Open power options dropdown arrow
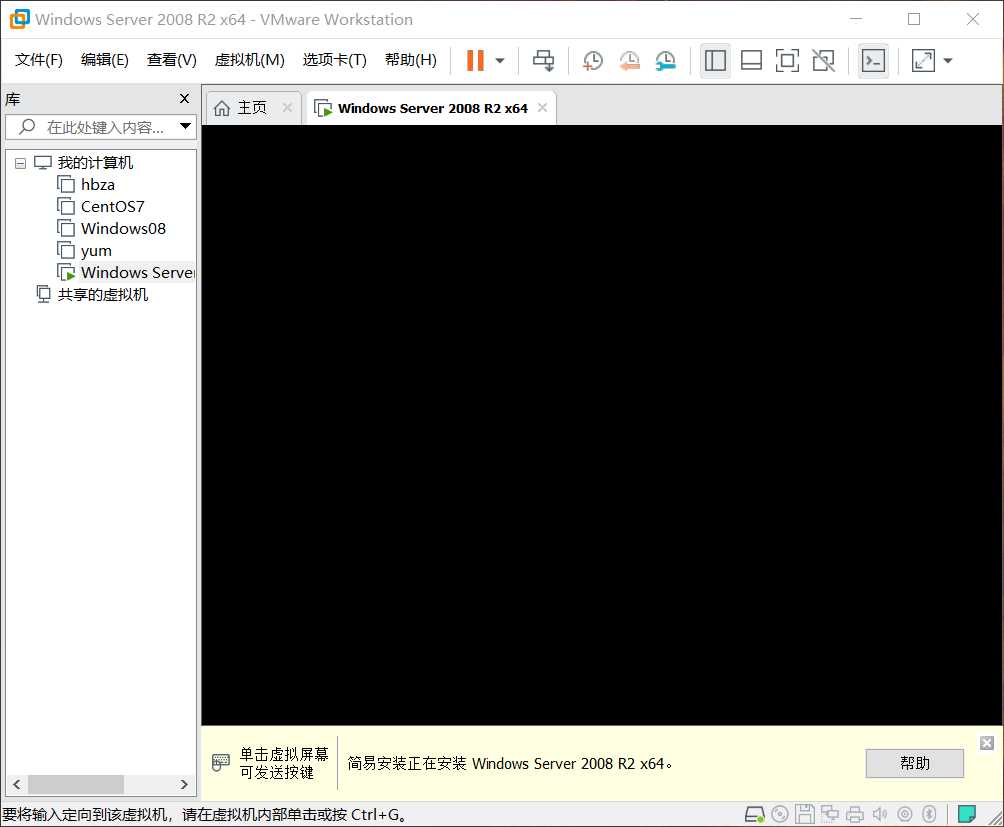The height and width of the screenshot is (827, 1004). click(x=500, y=61)
